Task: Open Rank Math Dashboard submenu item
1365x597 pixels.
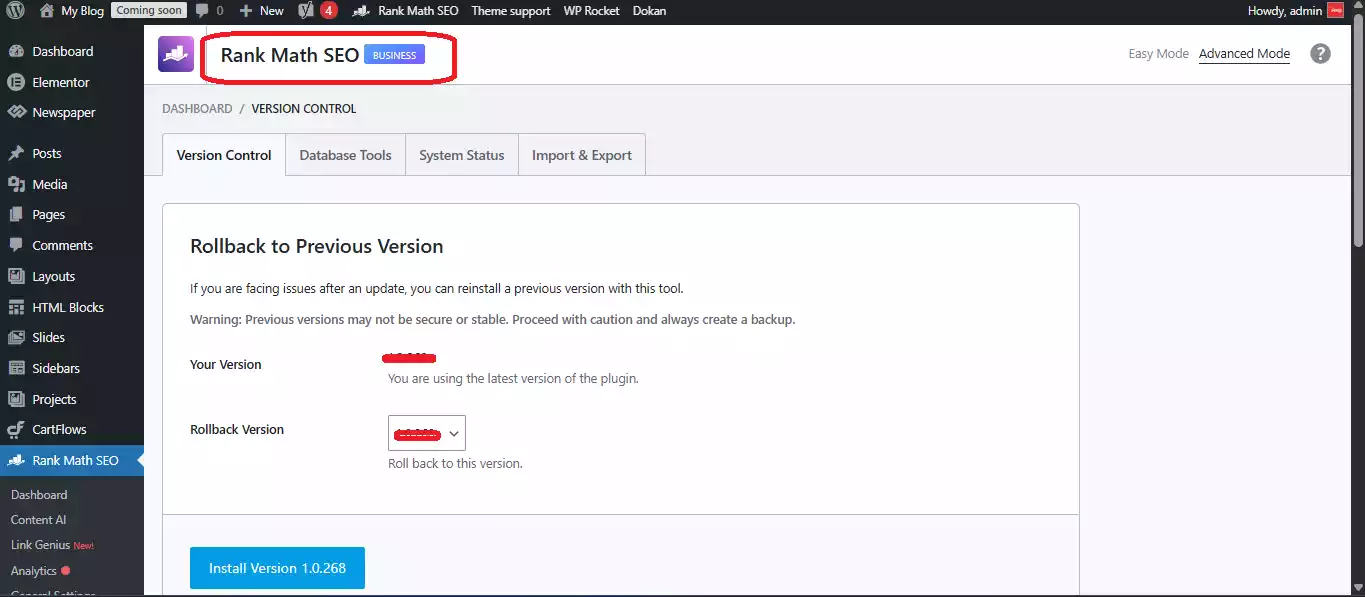Action: pos(39,495)
